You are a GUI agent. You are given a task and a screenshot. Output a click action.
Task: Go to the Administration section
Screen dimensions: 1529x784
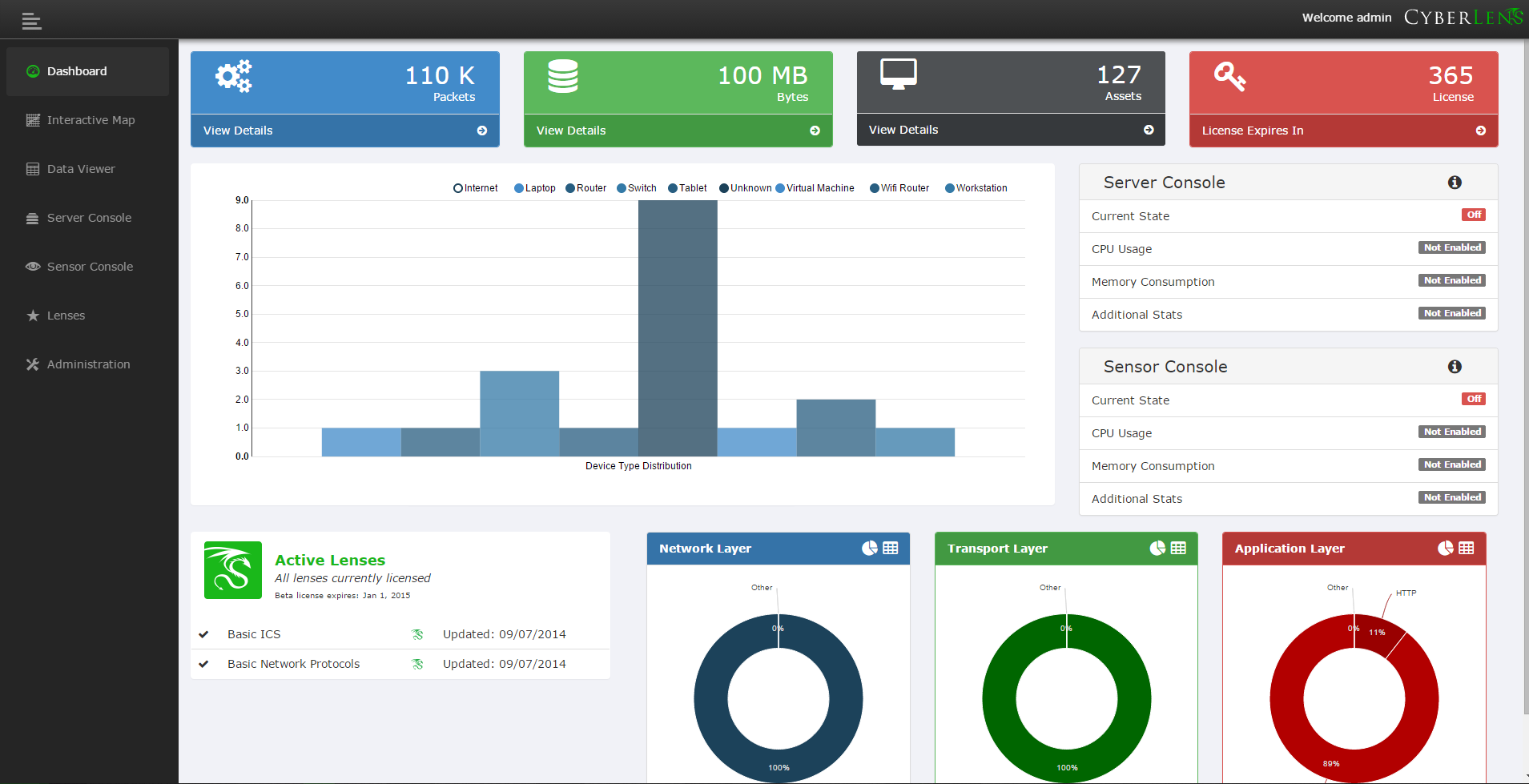click(x=88, y=364)
